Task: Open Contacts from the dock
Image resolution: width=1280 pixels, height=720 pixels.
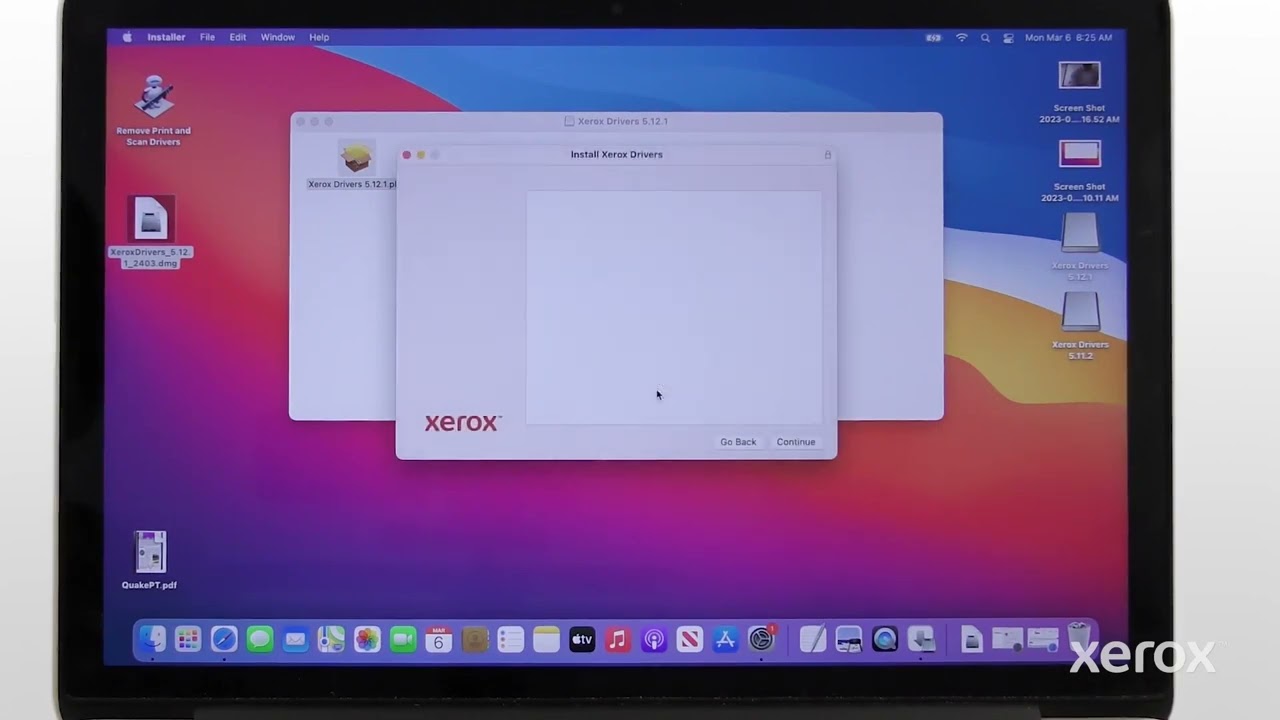Action: point(475,639)
